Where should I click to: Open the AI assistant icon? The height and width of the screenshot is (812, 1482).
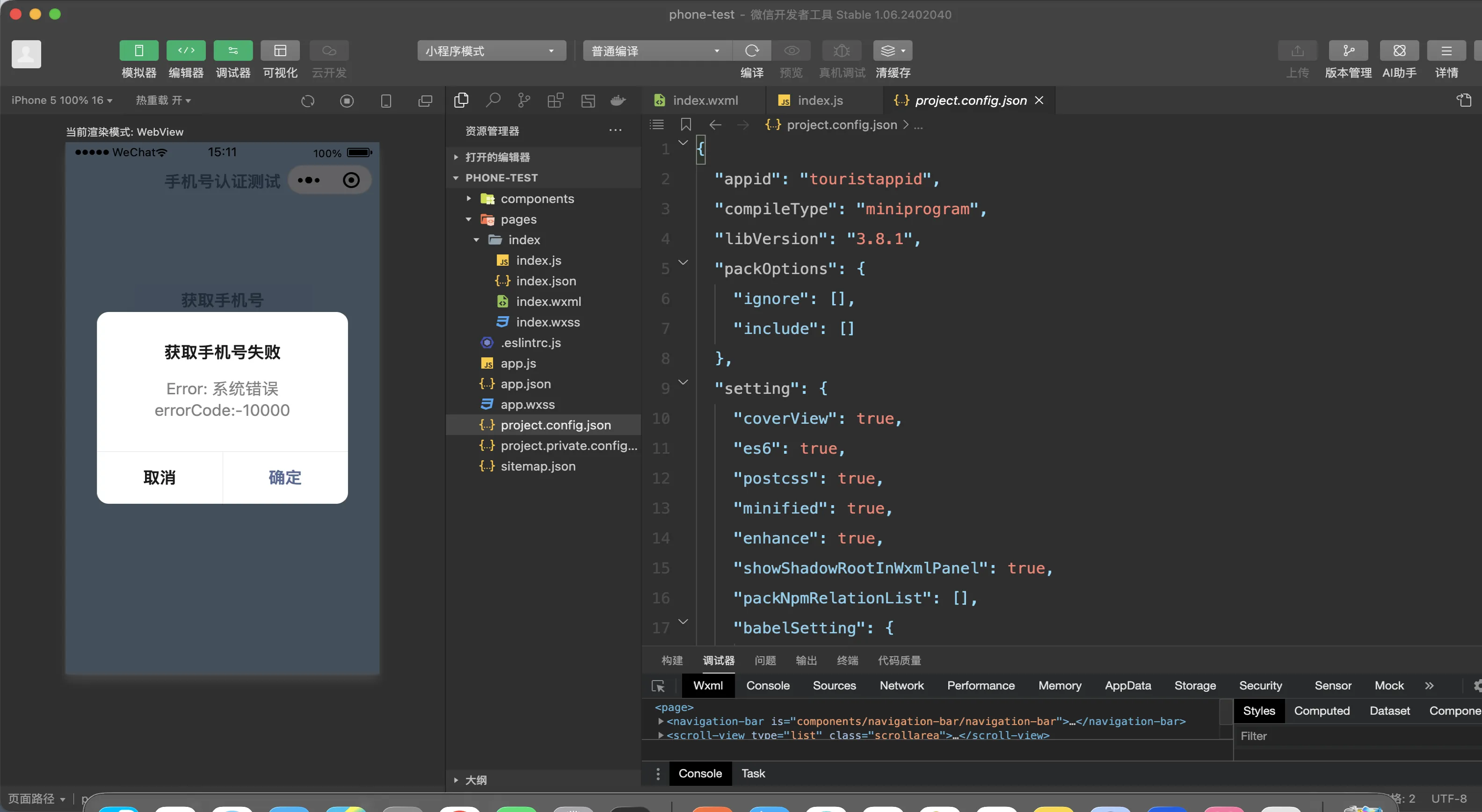[x=1399, y=51]
